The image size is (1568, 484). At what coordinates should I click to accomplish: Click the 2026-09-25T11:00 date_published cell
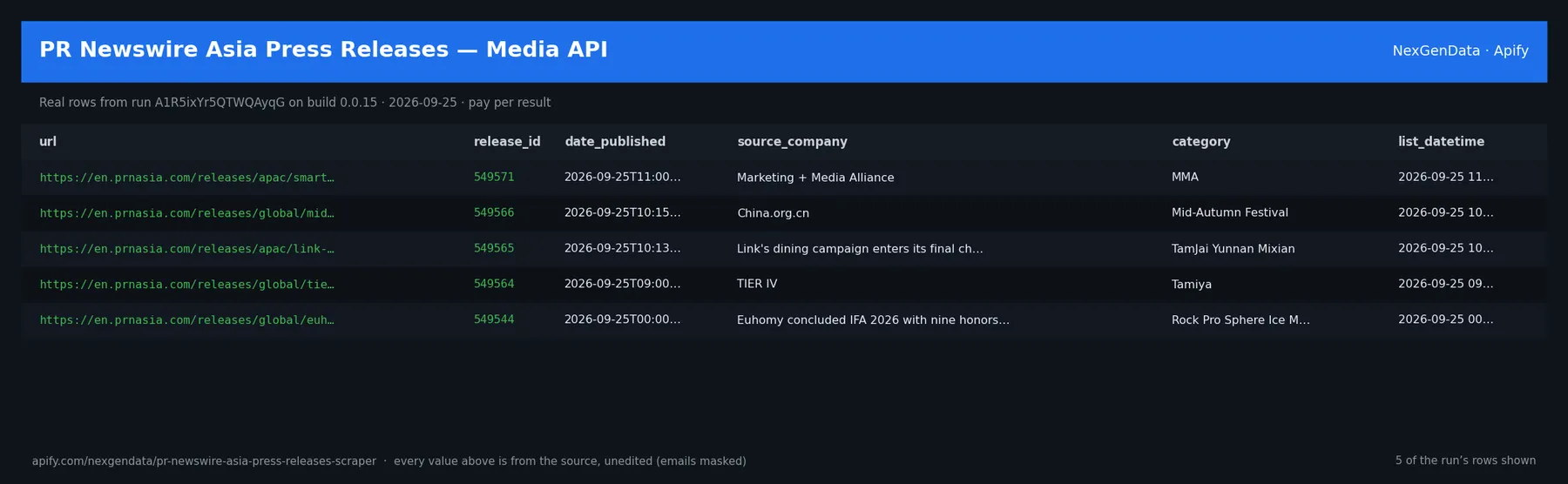(x=623, y=177)
